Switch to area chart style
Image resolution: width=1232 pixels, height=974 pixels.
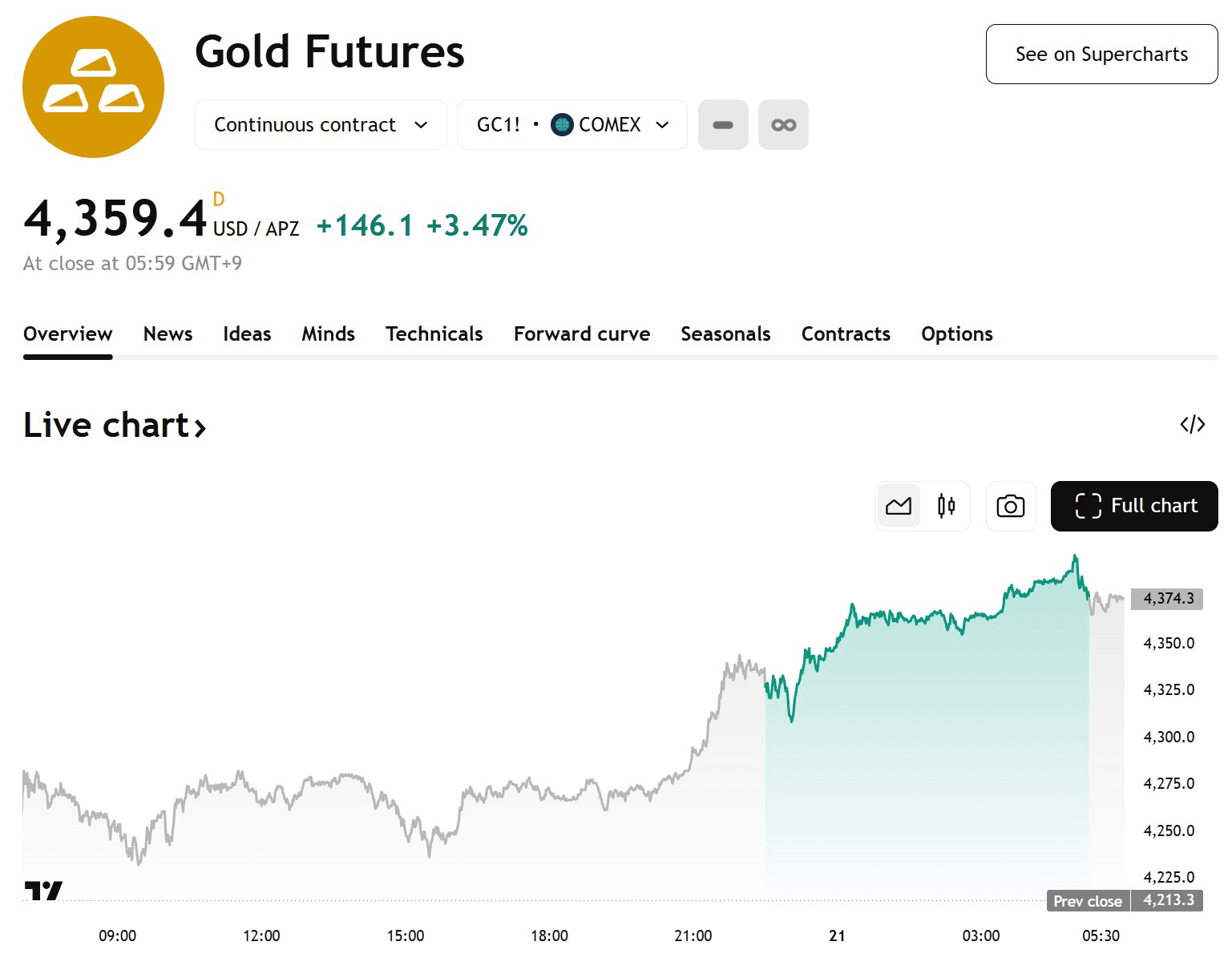899,506
